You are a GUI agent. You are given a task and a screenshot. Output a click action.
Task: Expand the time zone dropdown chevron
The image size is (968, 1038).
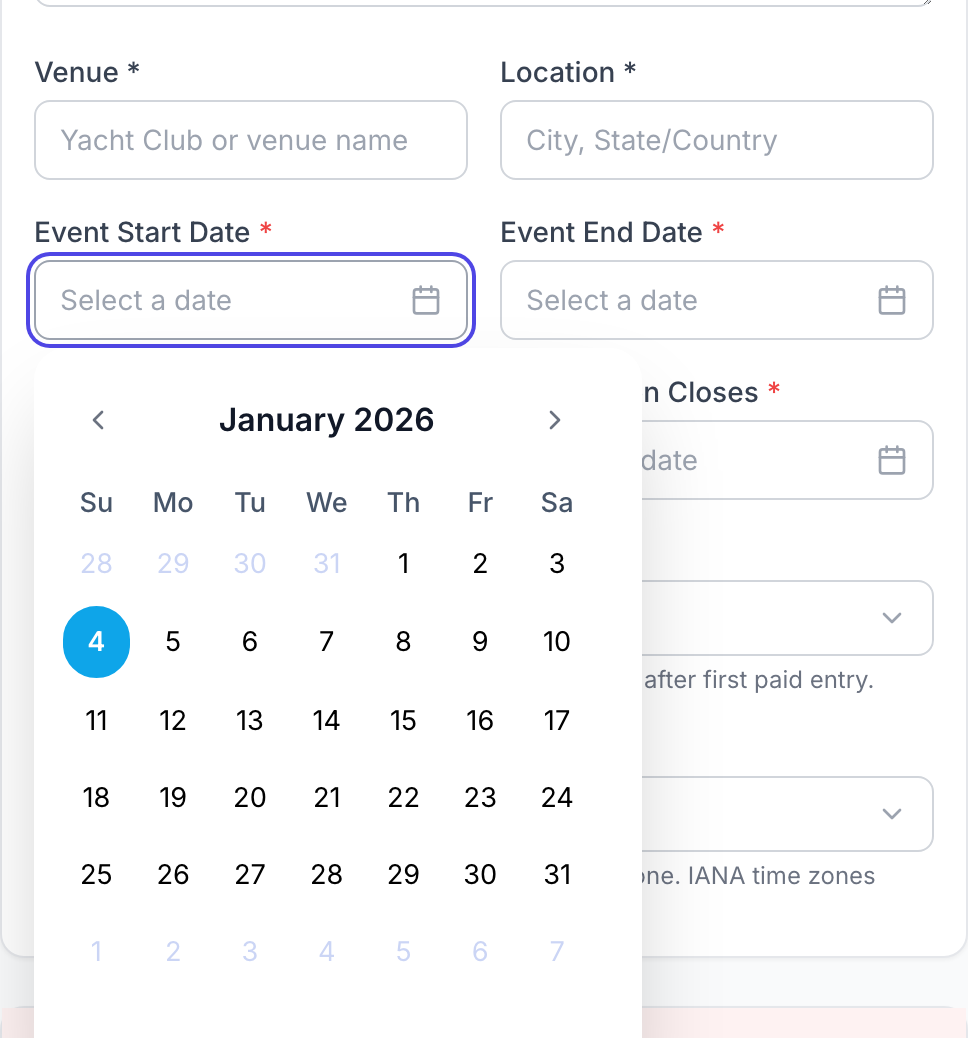tap(892, 814)
